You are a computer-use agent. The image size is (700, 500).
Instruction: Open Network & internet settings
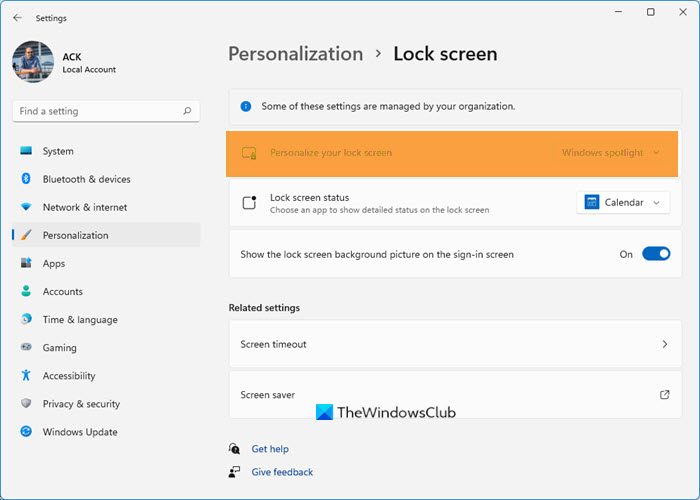84,207
